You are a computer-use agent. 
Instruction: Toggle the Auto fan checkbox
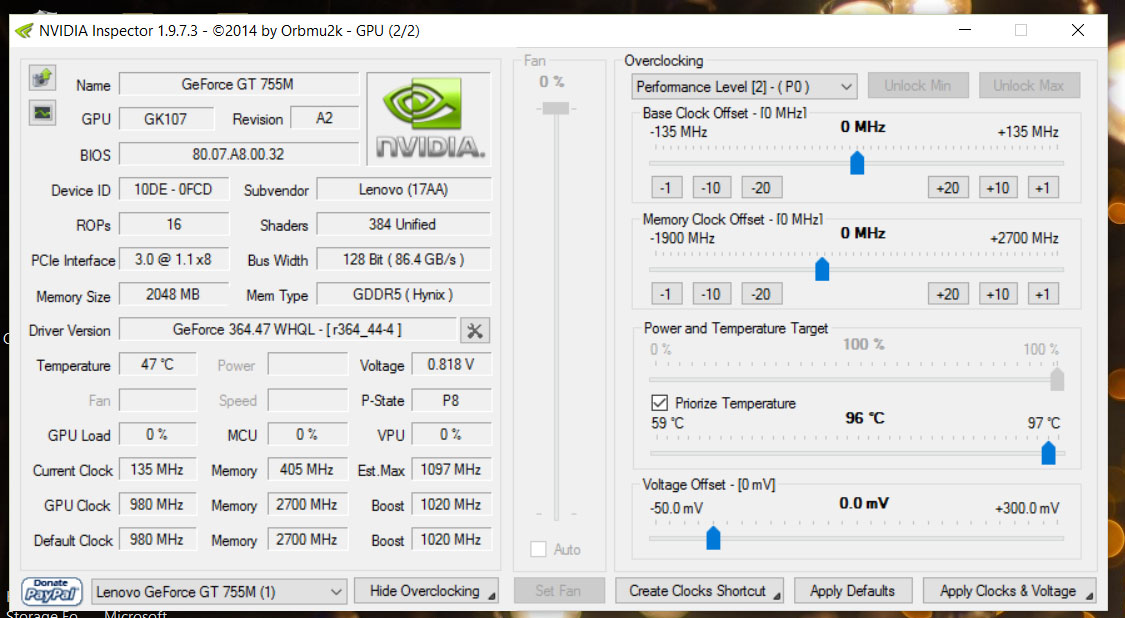pyautogui.click(x=538, y=549)
